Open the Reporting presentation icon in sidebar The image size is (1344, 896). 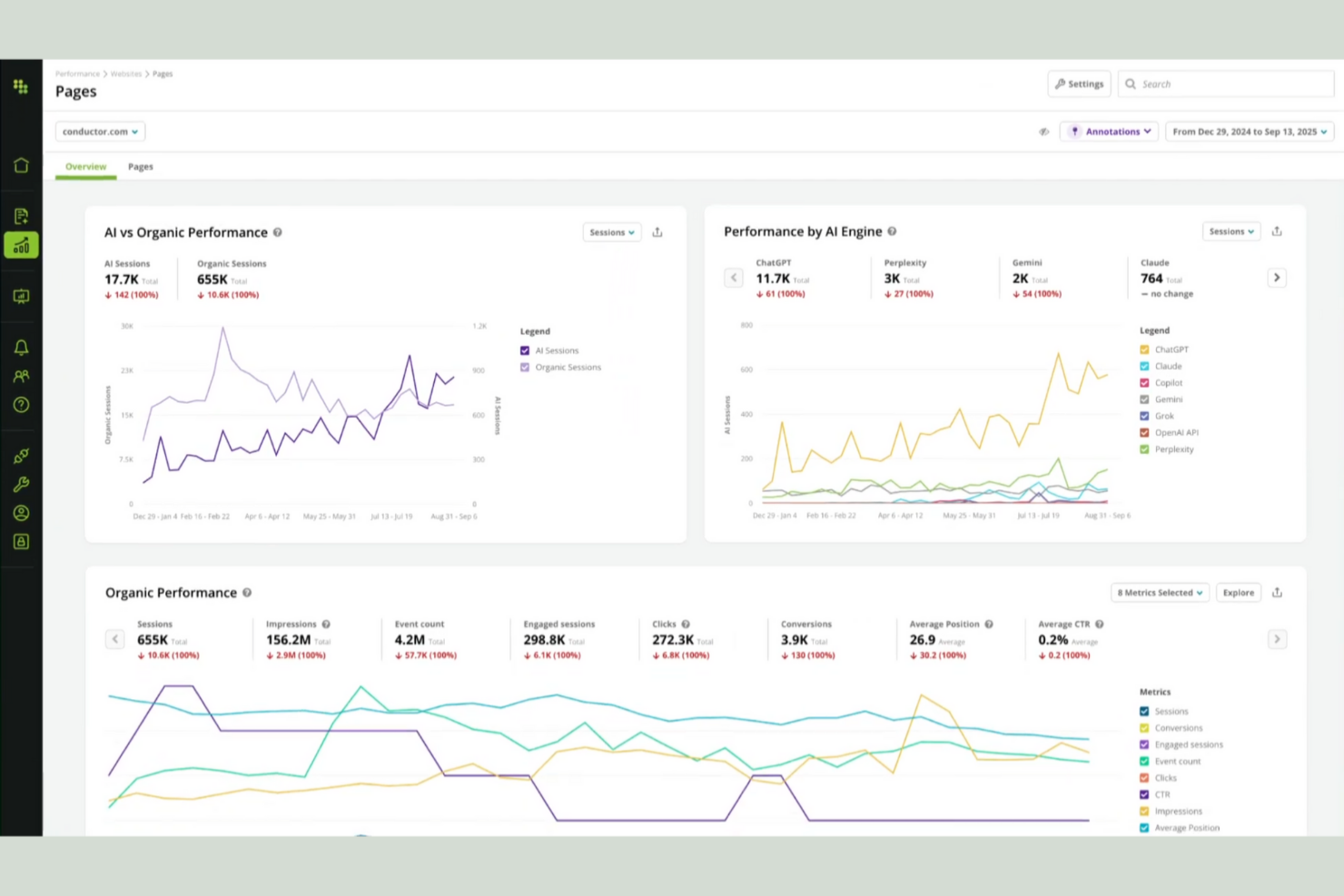[21, 296]
